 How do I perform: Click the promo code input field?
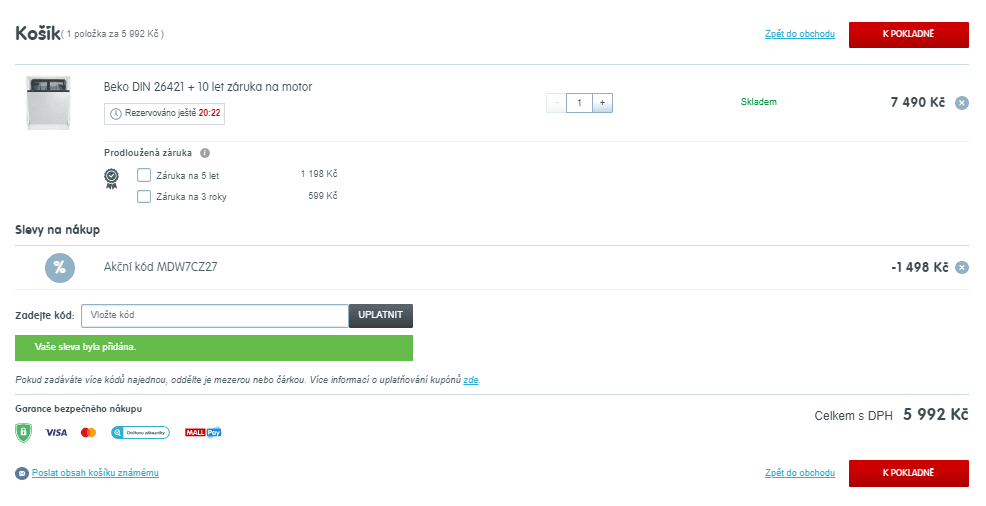(215, 316)
